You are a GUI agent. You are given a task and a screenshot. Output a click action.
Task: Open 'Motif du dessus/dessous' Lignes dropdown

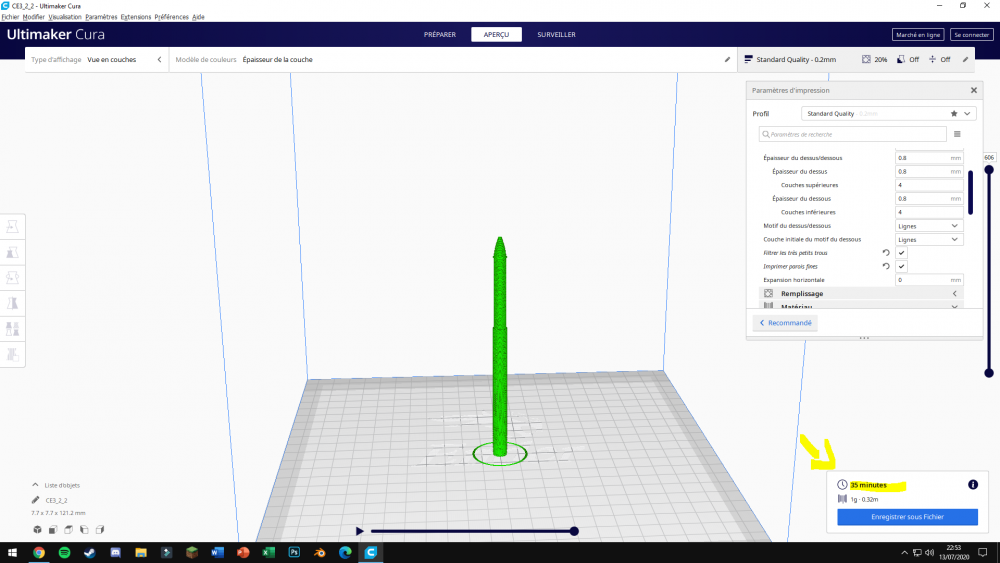tap(929, 226)
